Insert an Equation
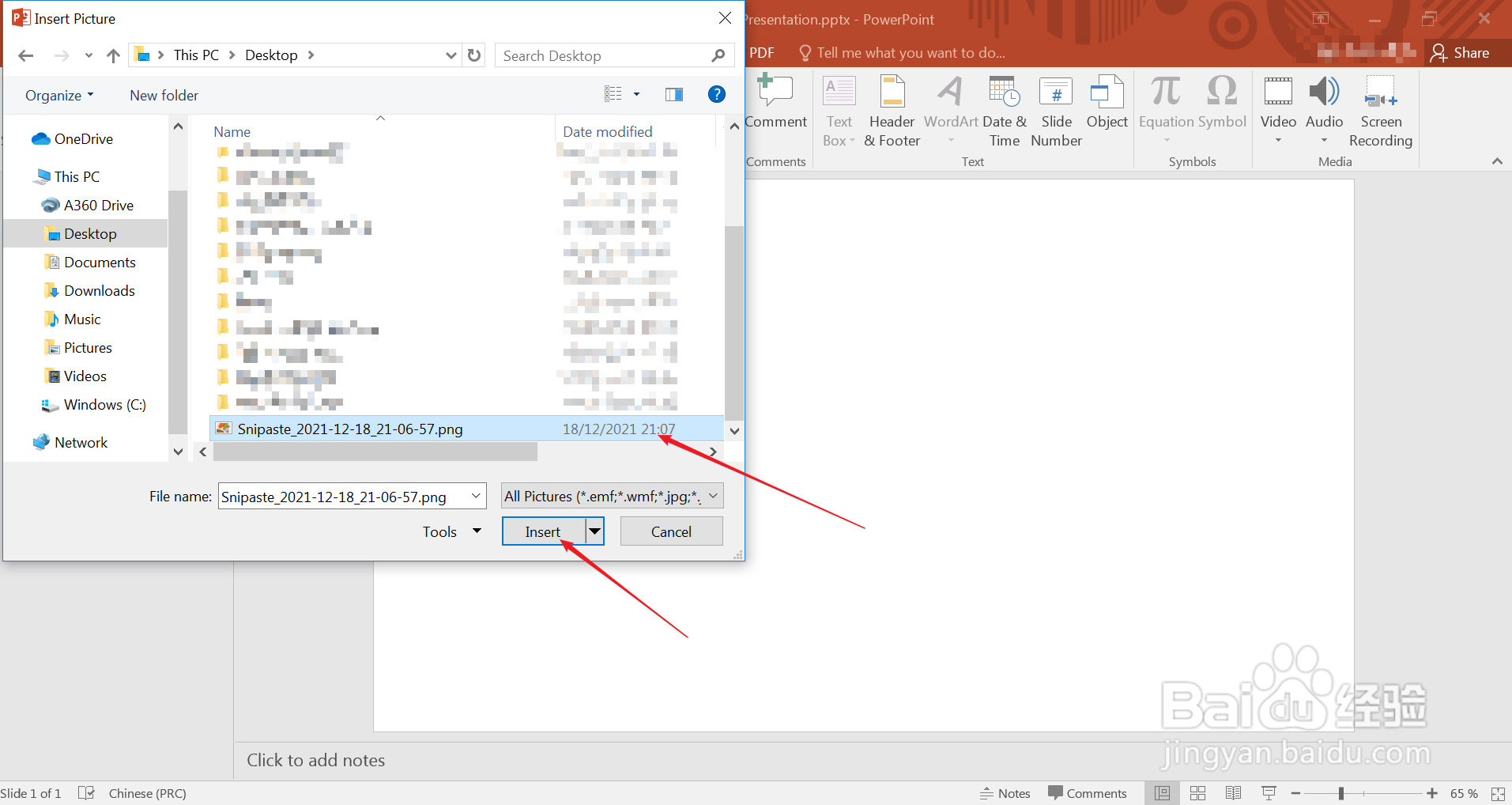This screenshot has height=805, width=1512. tap(1166, 109)
